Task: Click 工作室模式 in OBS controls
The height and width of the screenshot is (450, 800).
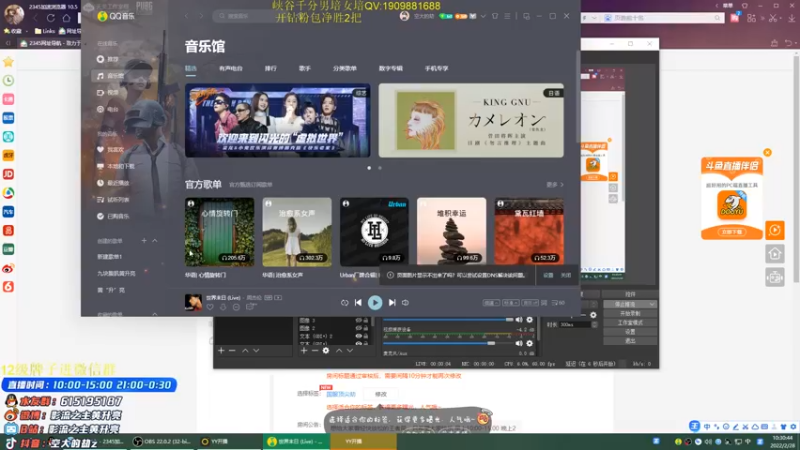Action: [x=630, y=322]
